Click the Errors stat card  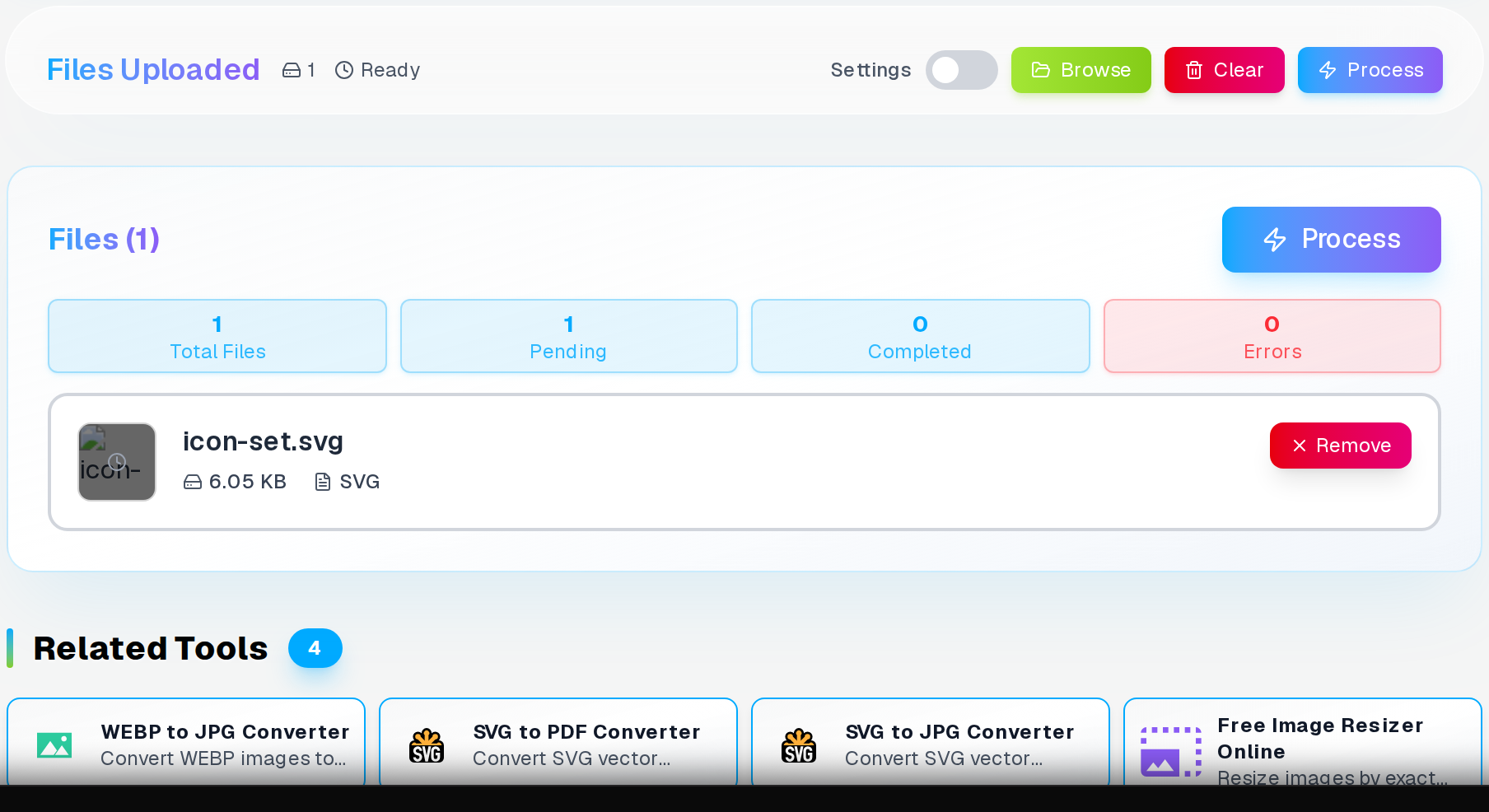1272,336
